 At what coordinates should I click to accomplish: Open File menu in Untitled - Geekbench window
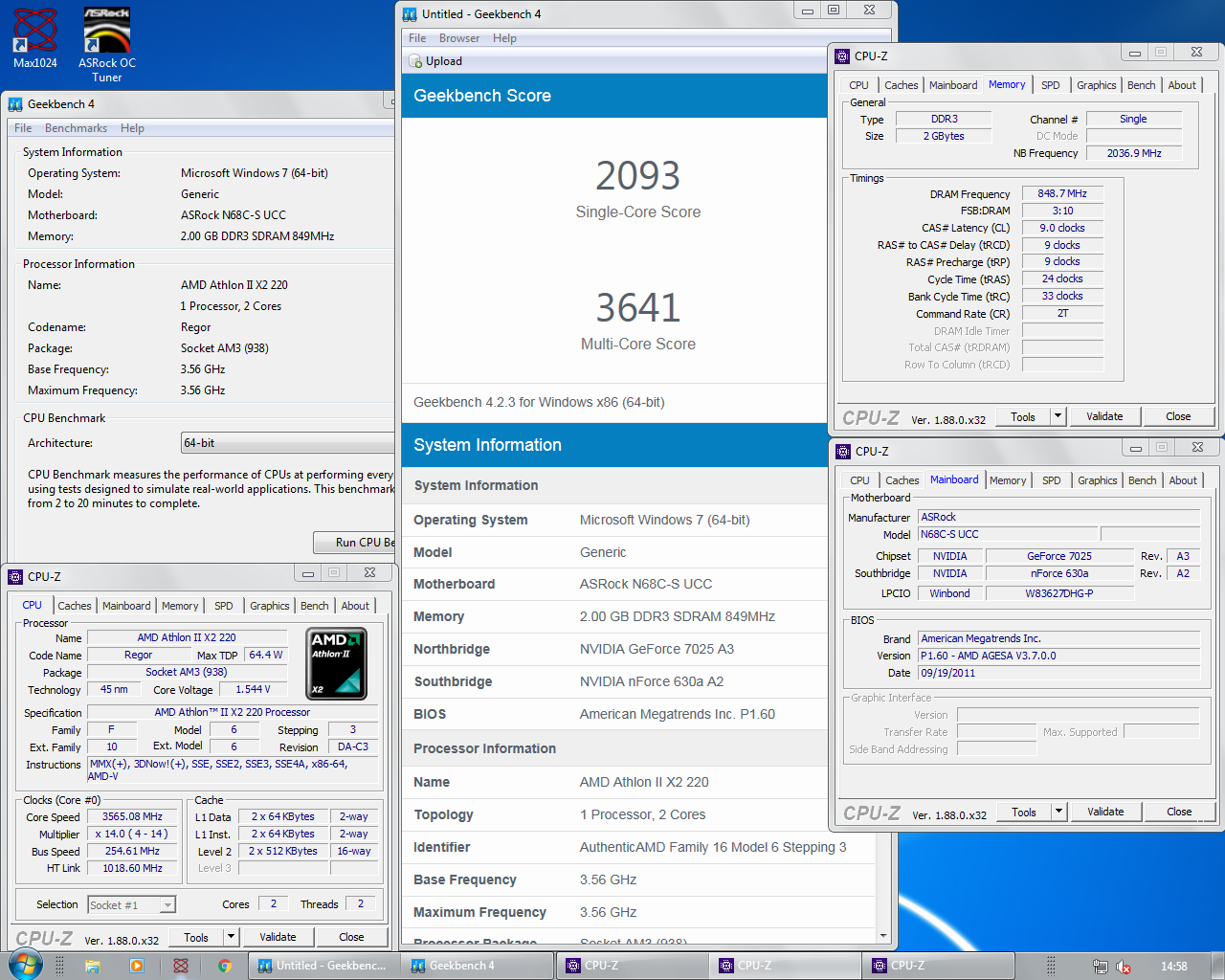click(417, 38)
